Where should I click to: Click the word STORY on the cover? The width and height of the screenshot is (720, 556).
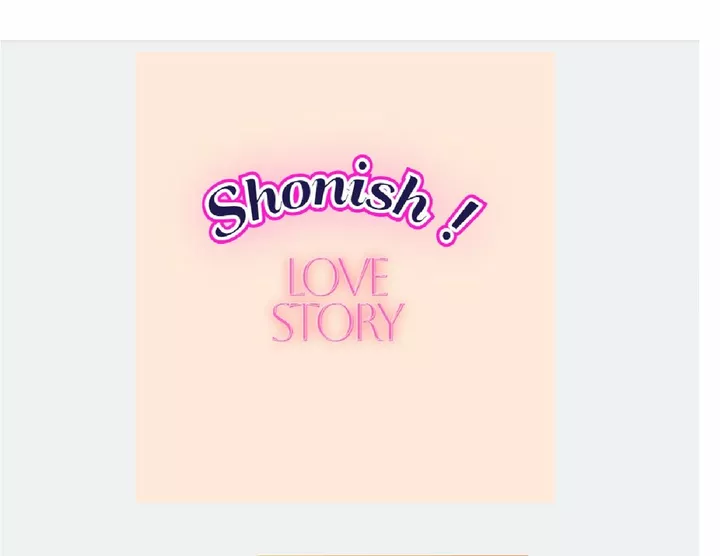(338, 322)
